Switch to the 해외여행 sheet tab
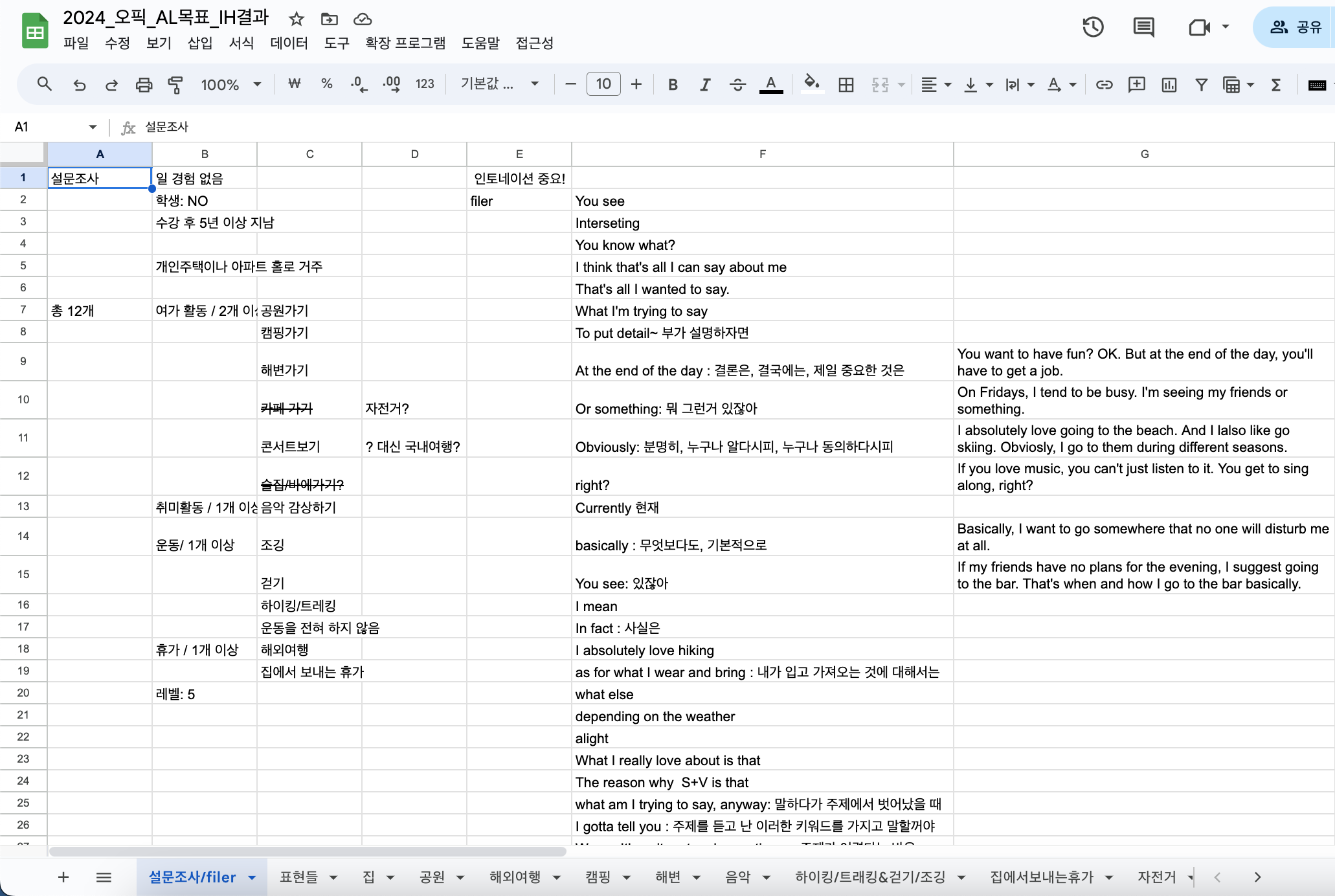This screenshot has width=1335, height=896. (515, 877)
